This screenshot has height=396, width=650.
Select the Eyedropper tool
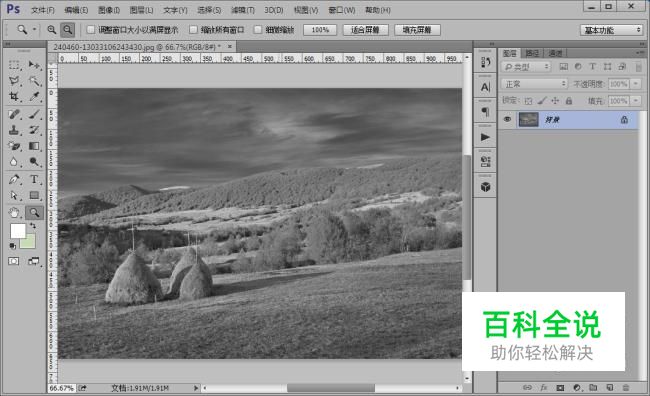(x=34, y=96)
